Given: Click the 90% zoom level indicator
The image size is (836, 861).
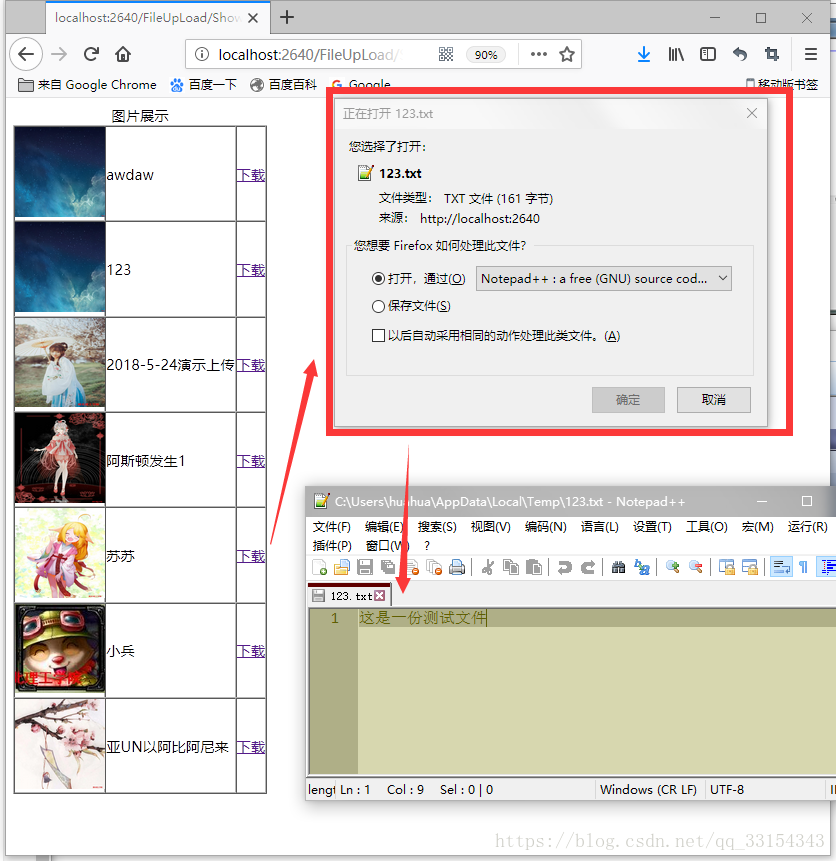Looking at the screenshot, I should (486, 54).
